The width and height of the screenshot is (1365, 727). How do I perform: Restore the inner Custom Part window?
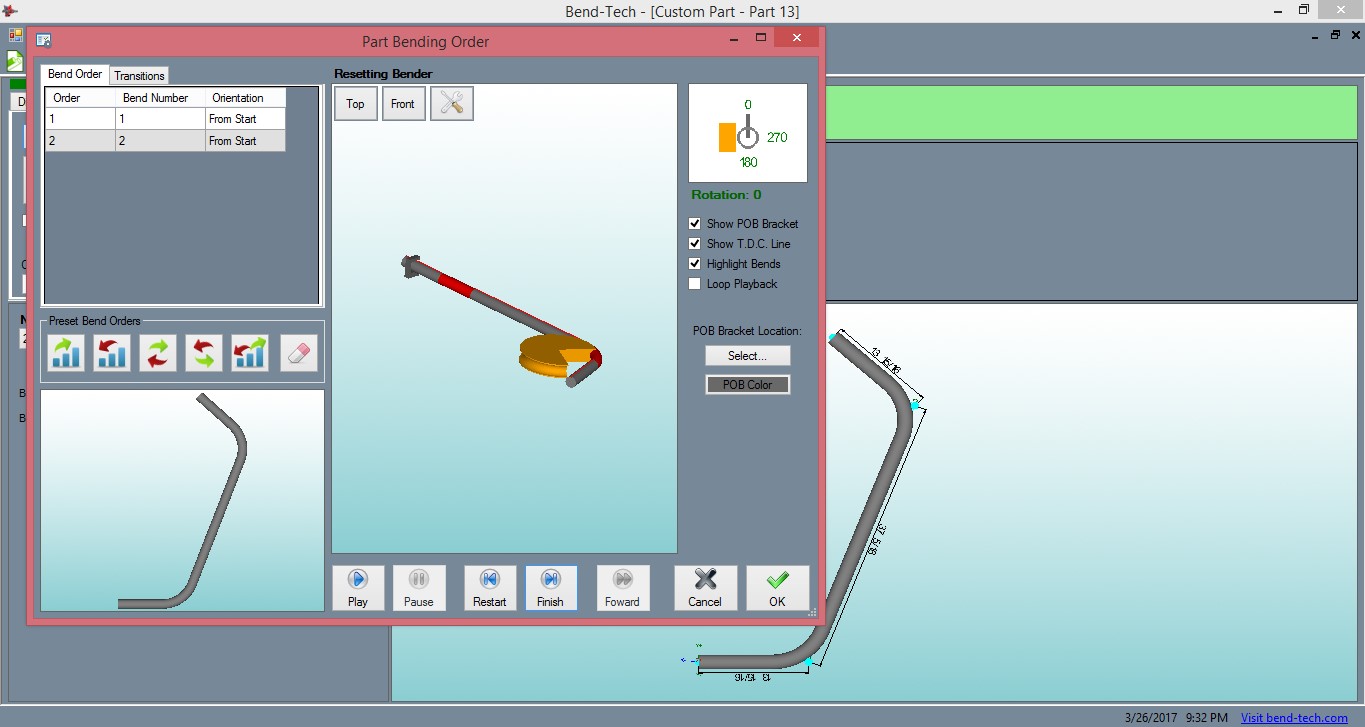[1335, 35]
